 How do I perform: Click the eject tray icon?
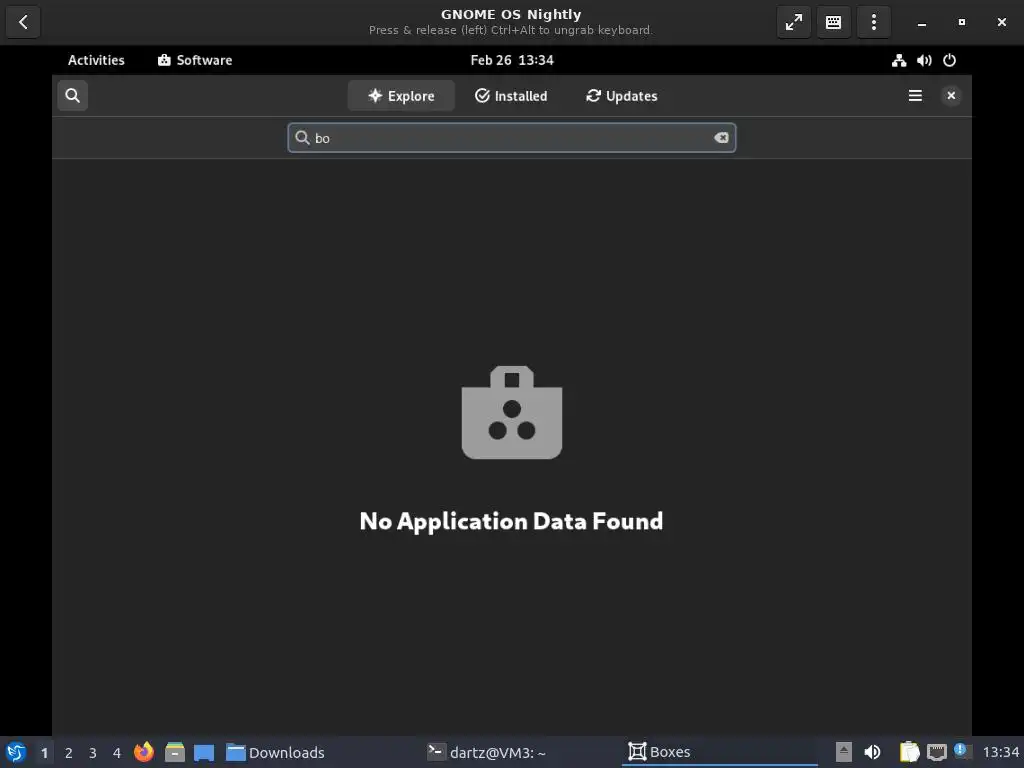844,752
